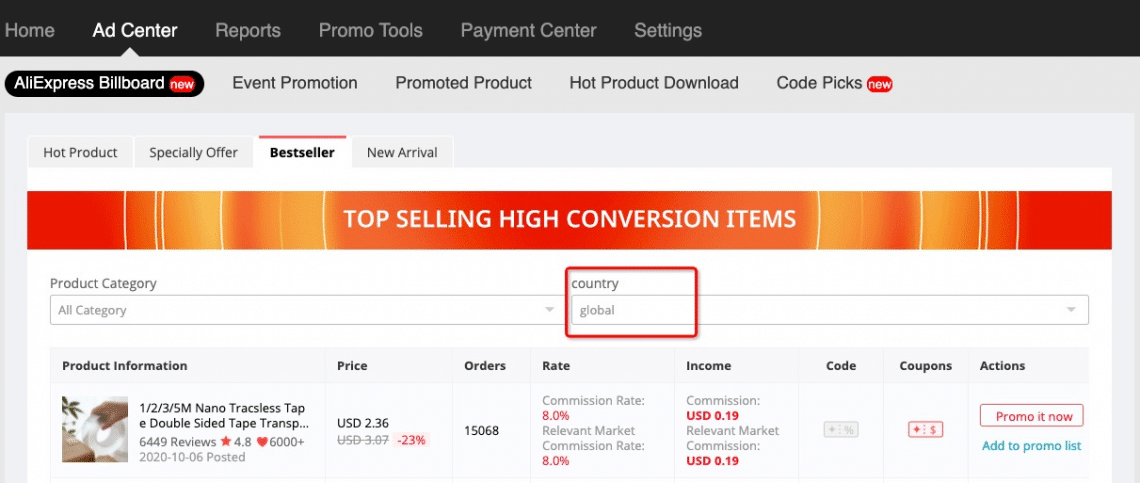Click the Promo it now button
The image size is (1140, 483).
click(1033, 416)
